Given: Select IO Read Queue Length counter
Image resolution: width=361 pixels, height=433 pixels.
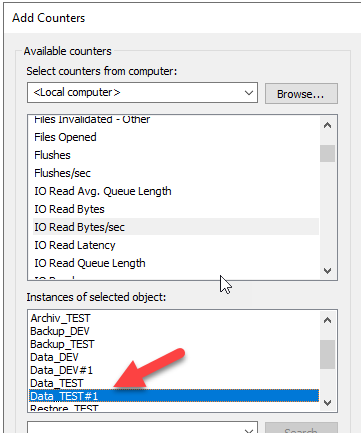Looking at the screenshot, I should click(x=90, y=263).
